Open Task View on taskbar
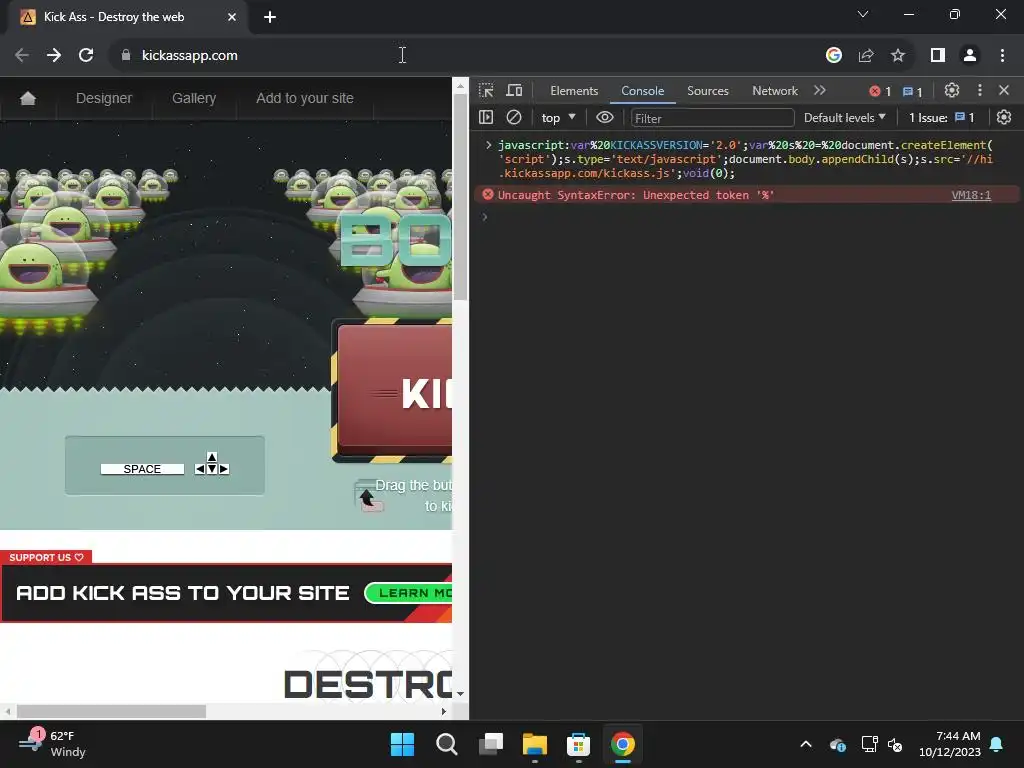Image resolution: width=1024 pixels, height=768 pixels. (x=490, y=744)
